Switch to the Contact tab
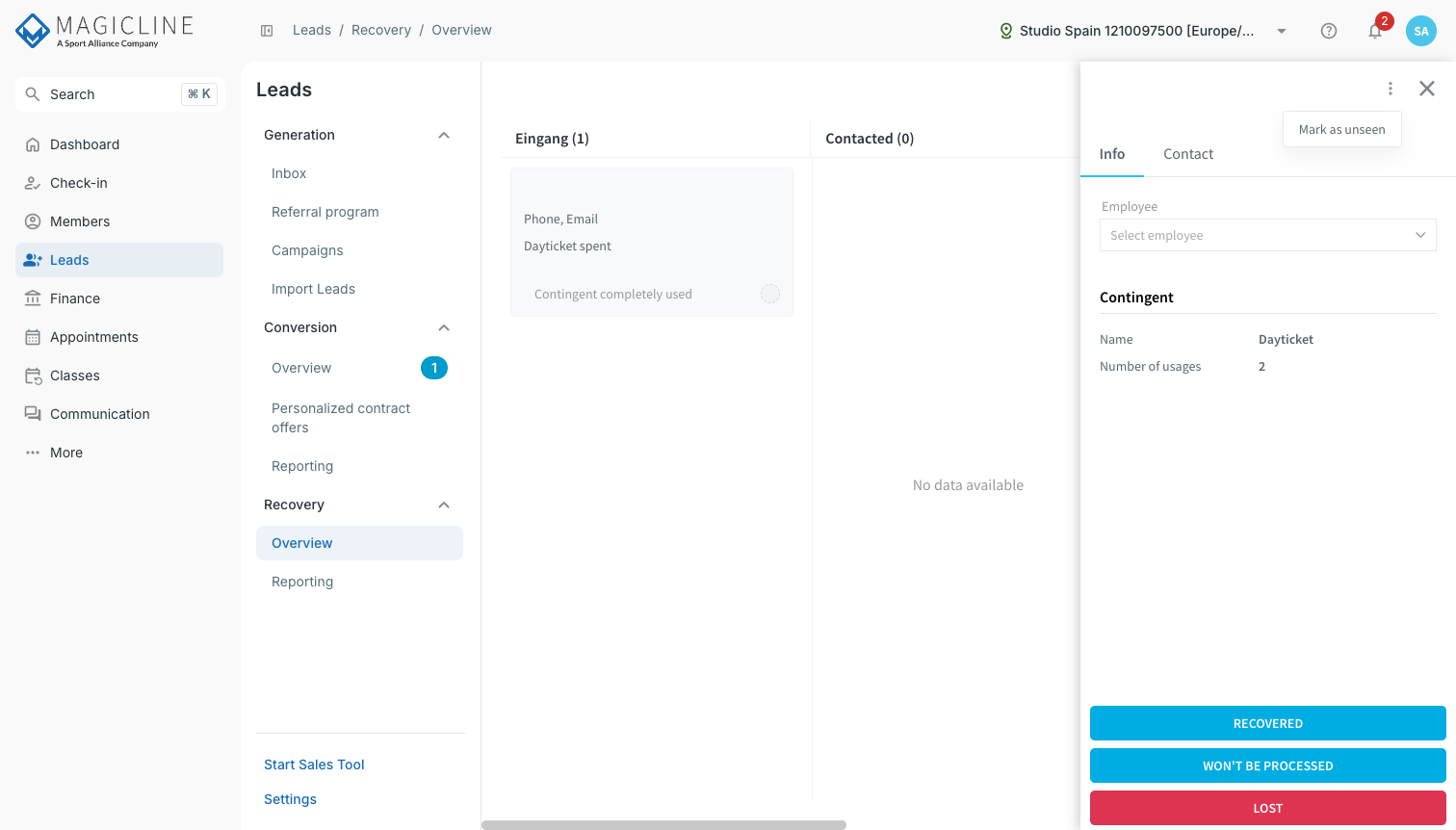 [x=1188, y=154]
